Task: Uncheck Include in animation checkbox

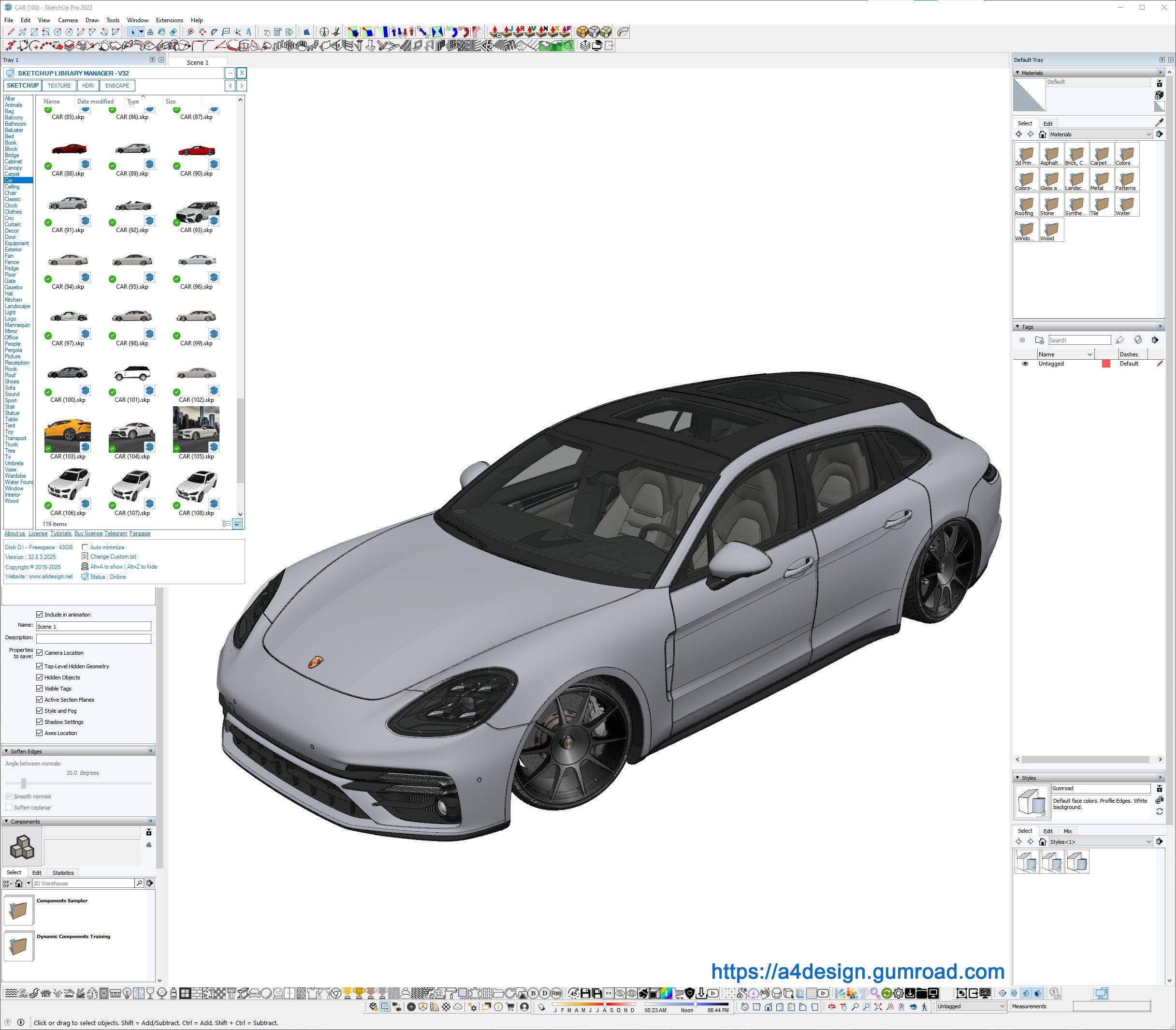Action: click(40, 615)
